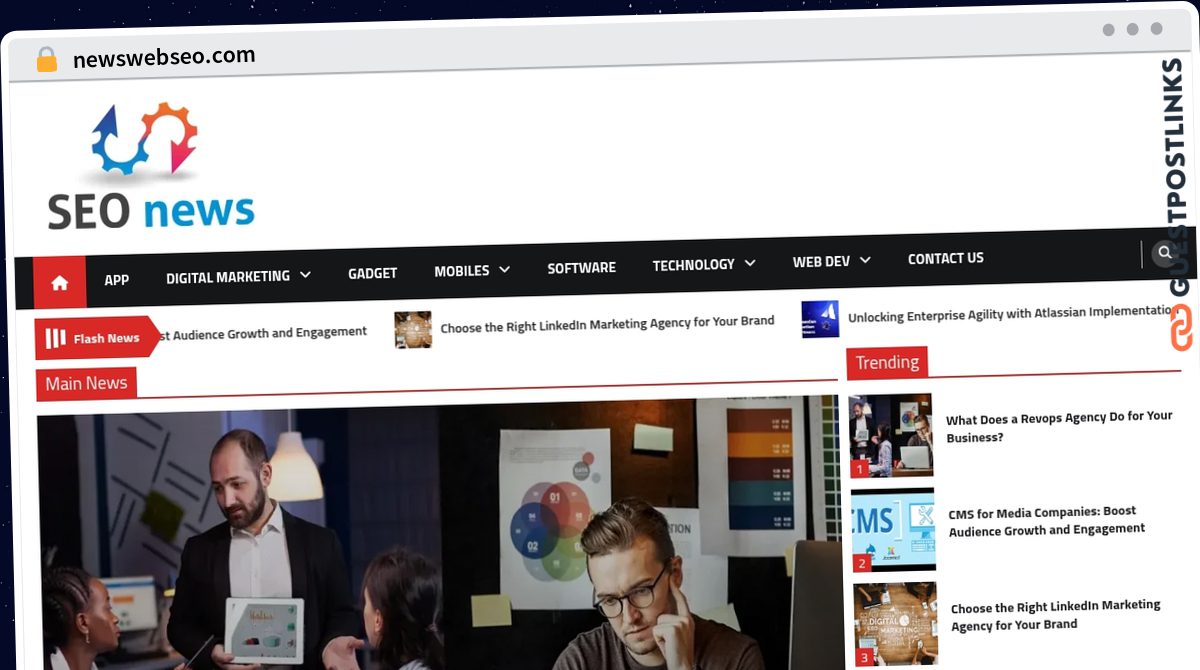Expand the Digital Marketing submenu arrow

point(305,274)
